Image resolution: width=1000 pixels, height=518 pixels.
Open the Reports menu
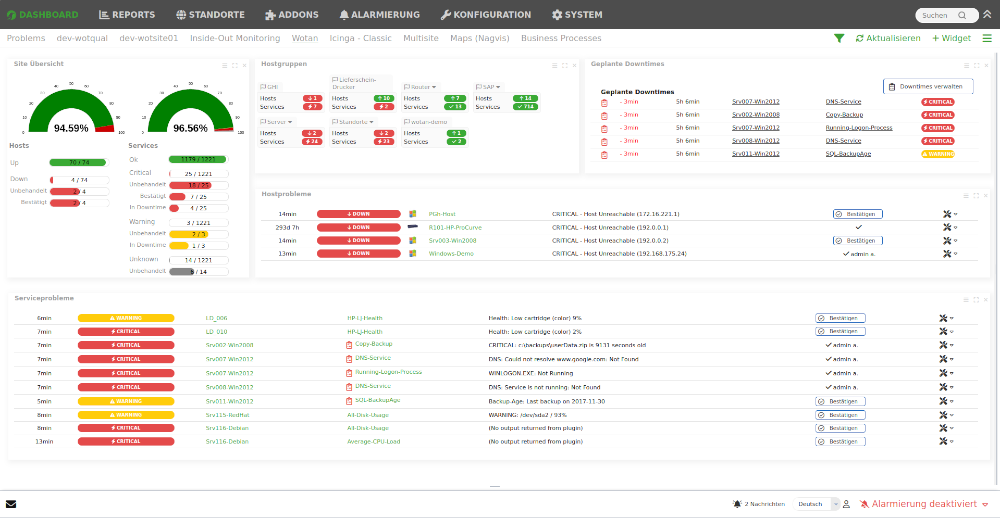pyautogui.click(x=127, y=15)
